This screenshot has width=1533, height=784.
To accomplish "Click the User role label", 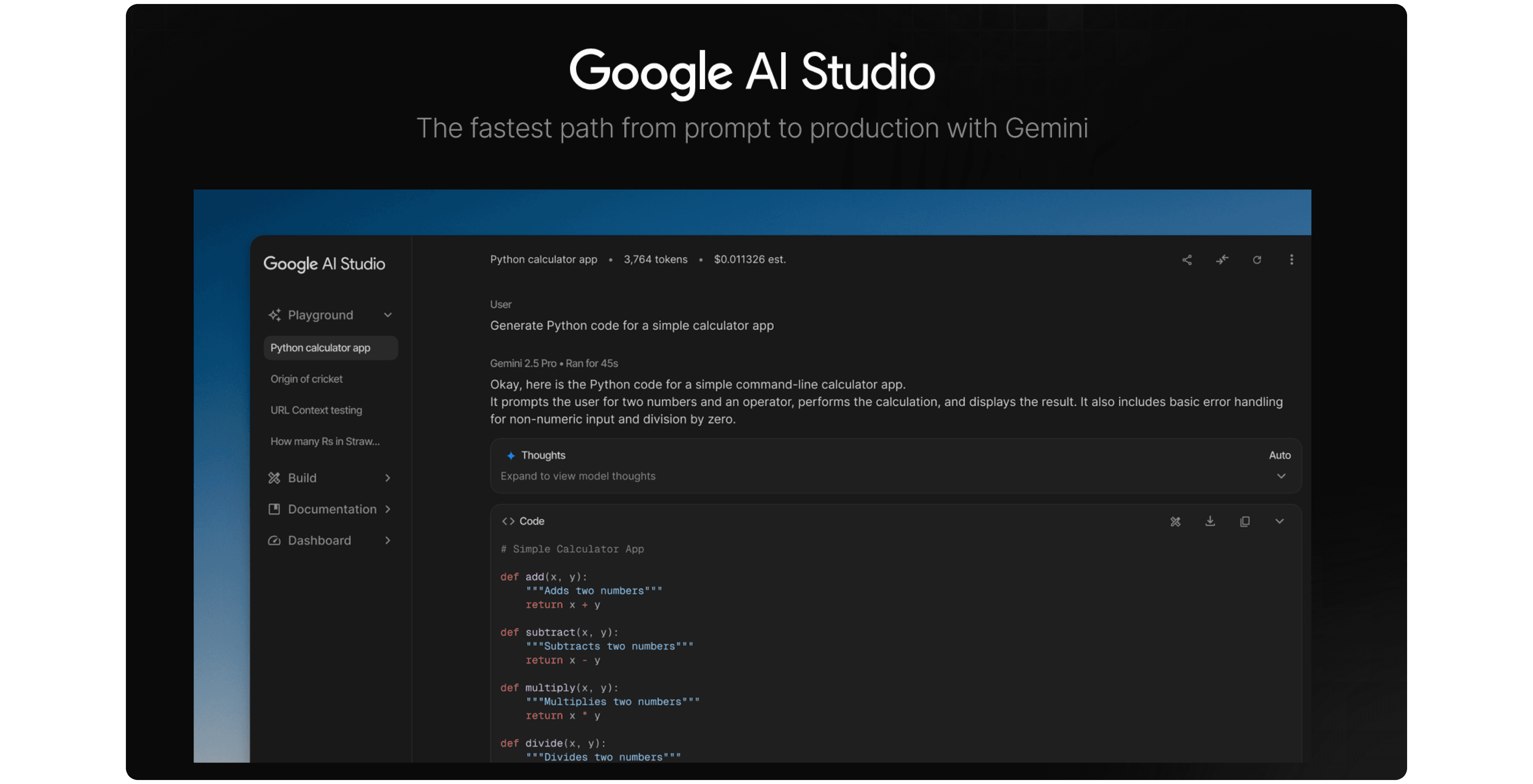I will tap(500, 304).
